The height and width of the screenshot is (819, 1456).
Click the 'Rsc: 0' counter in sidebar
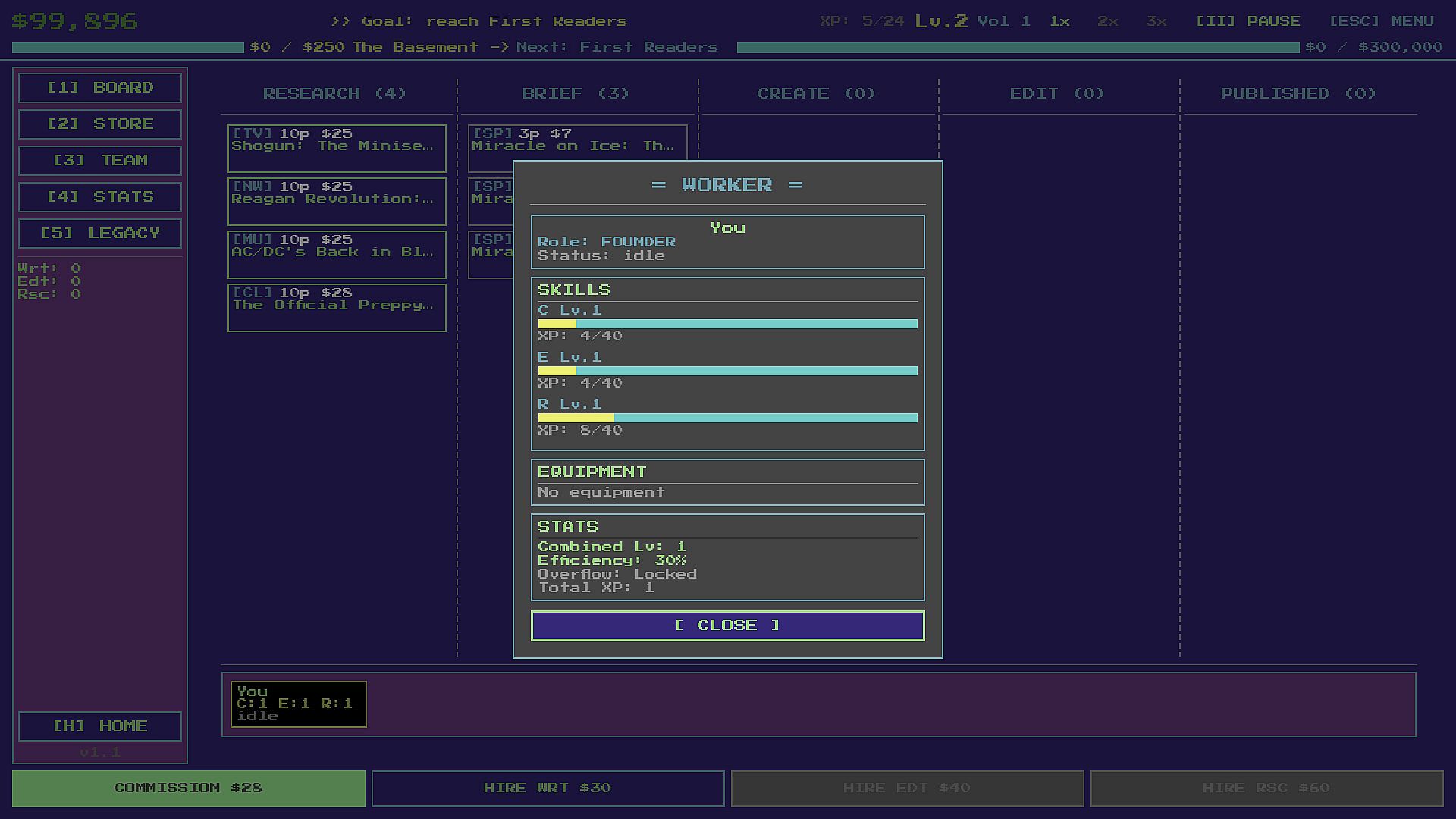[x=49, y=294]
